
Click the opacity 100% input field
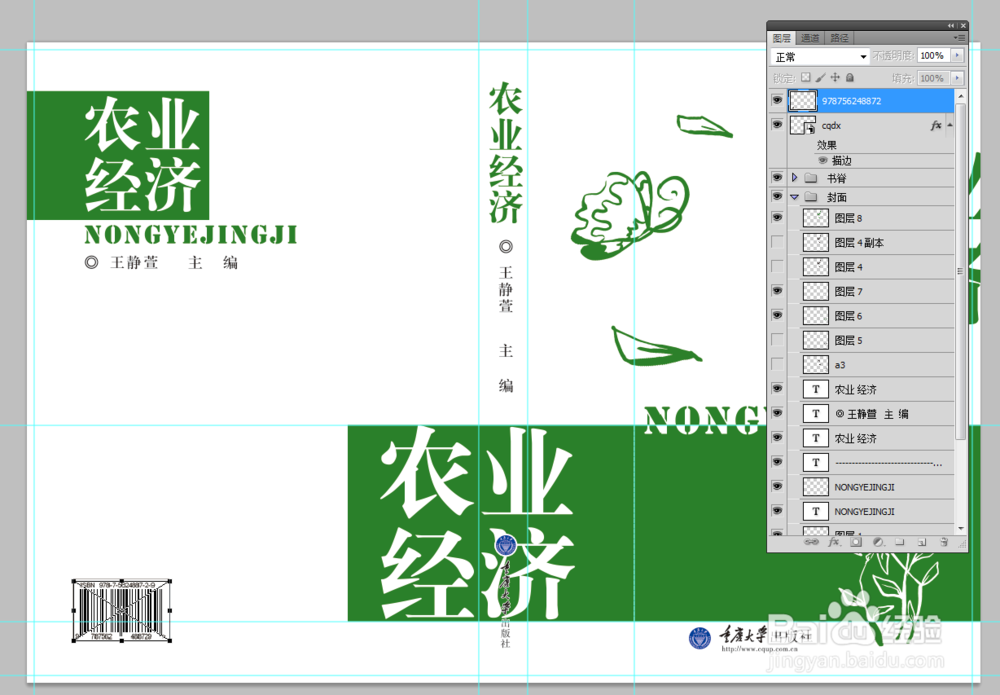point(933,56)
